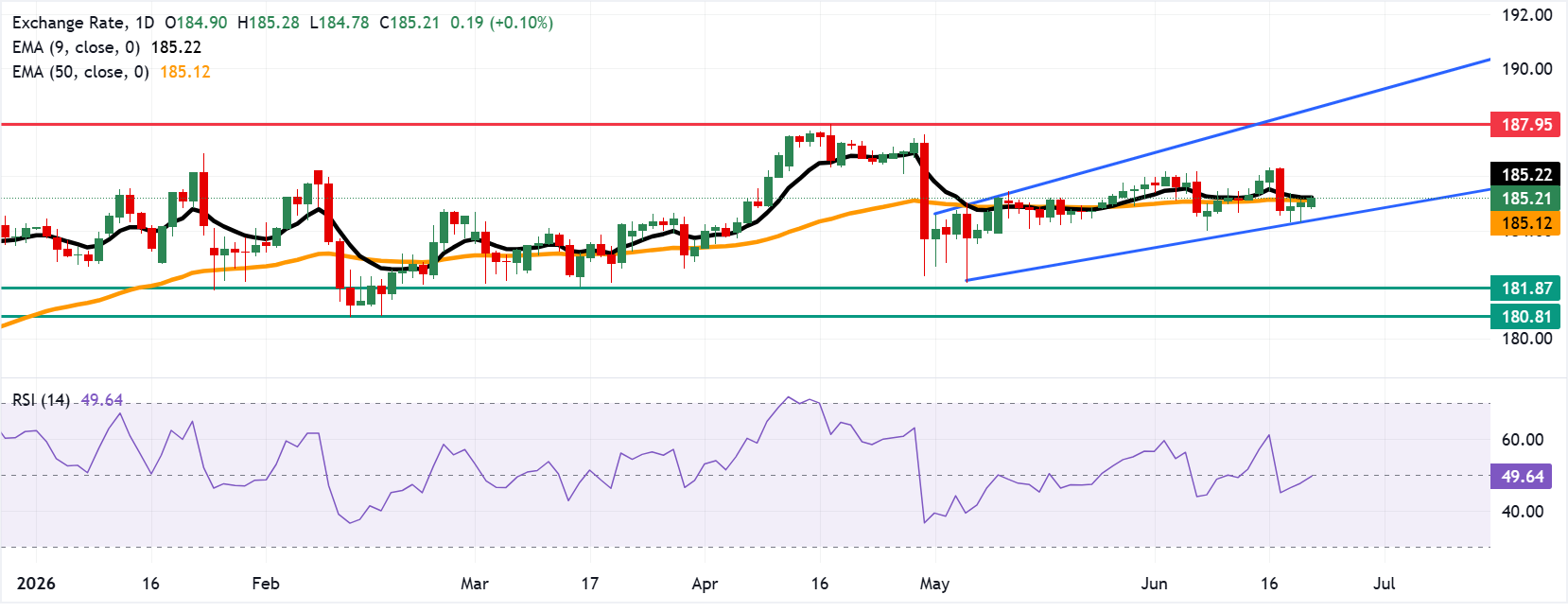Click the EMA (9, close, 0) indicator legend
Image resolution: width=1568 pixels, height=612 pixels.
77,46
